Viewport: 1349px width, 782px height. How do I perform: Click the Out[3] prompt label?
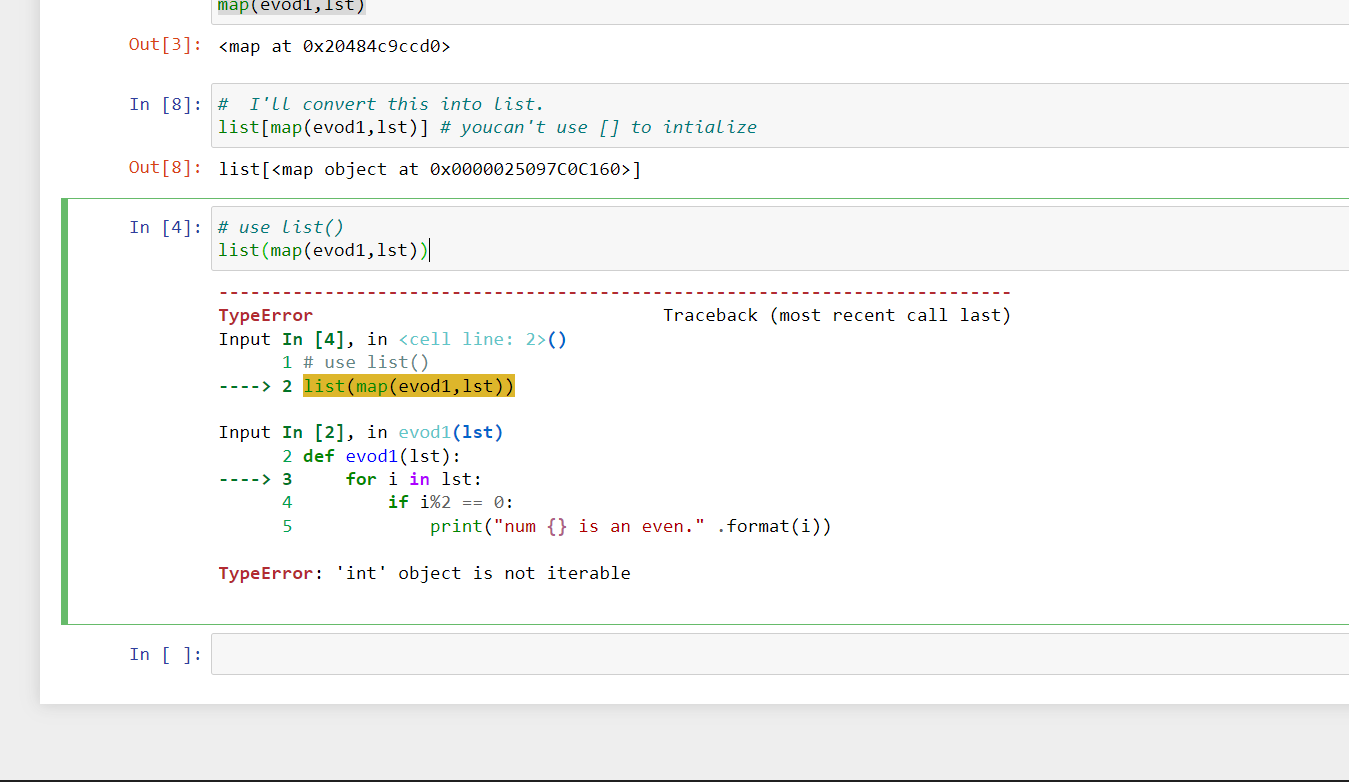[163, 45]
